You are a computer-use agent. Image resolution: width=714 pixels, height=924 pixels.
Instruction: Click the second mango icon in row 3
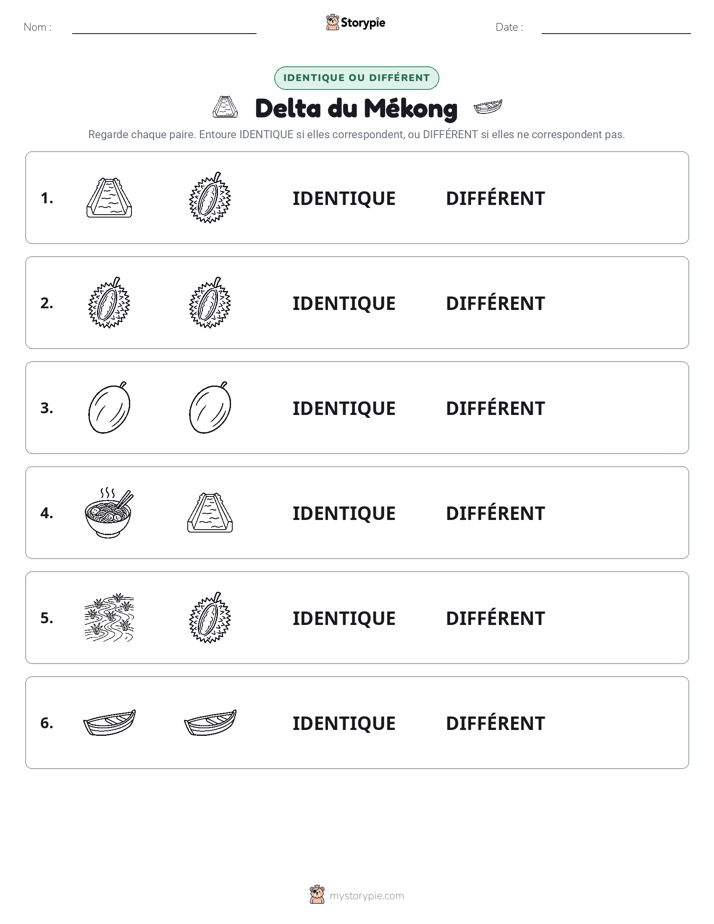point(210,407)
